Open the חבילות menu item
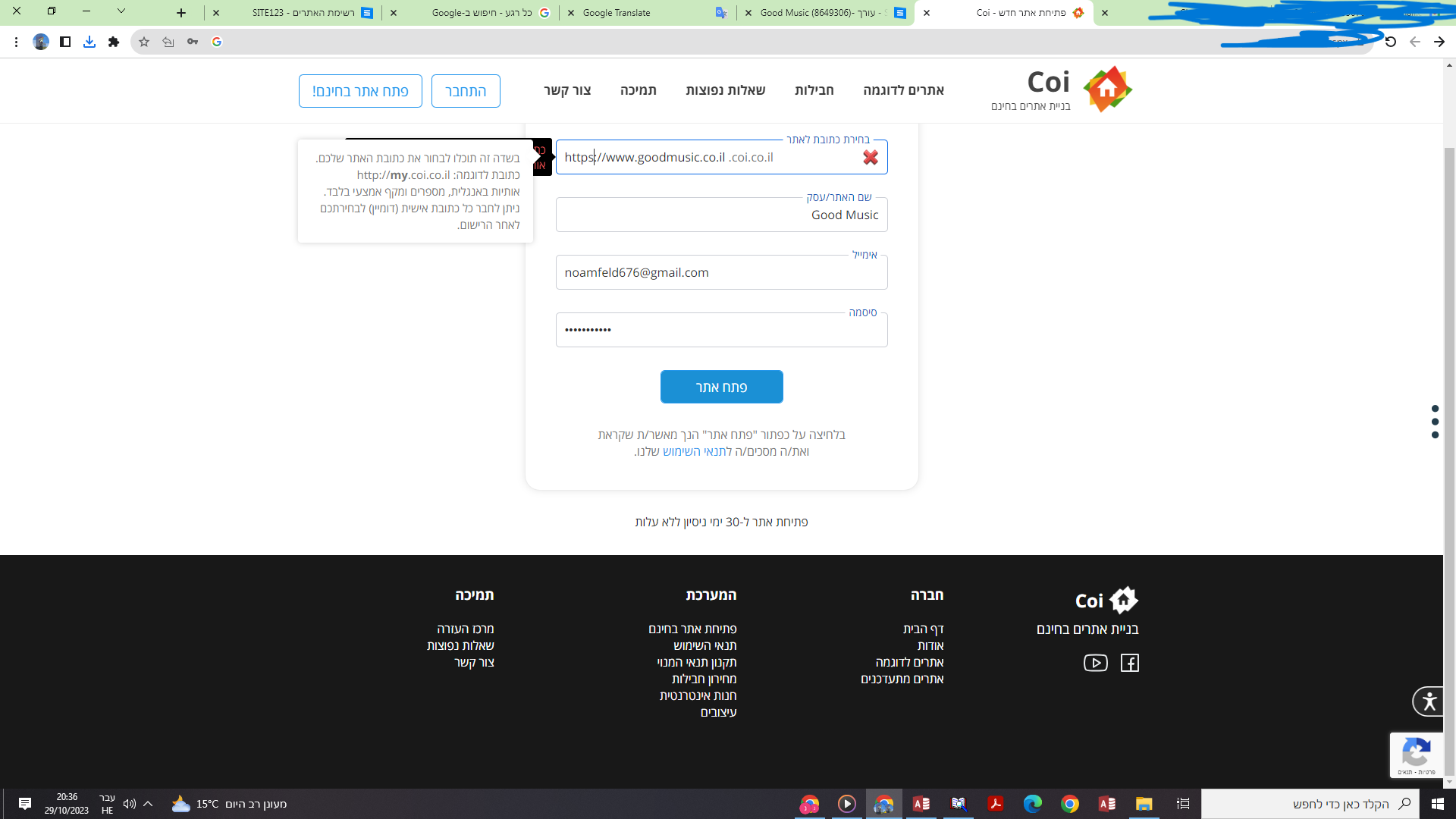This screenshot has height=819, width=1456. [x=814, y=90]
